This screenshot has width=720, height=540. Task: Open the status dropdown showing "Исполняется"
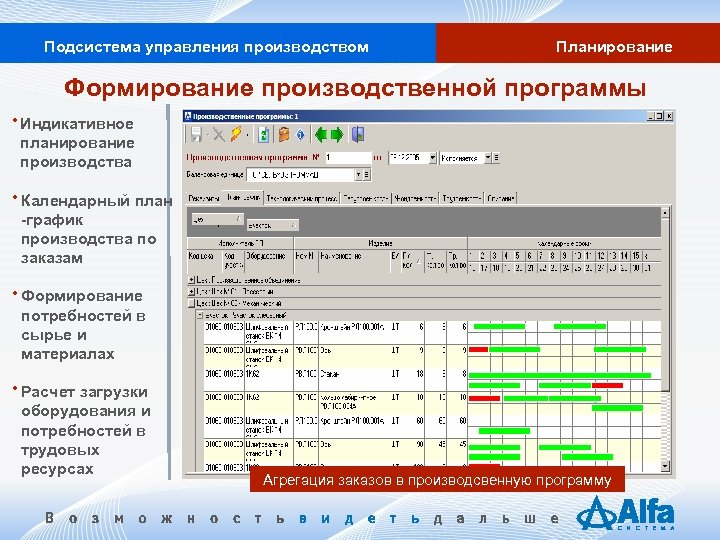[x=488, y=158]
